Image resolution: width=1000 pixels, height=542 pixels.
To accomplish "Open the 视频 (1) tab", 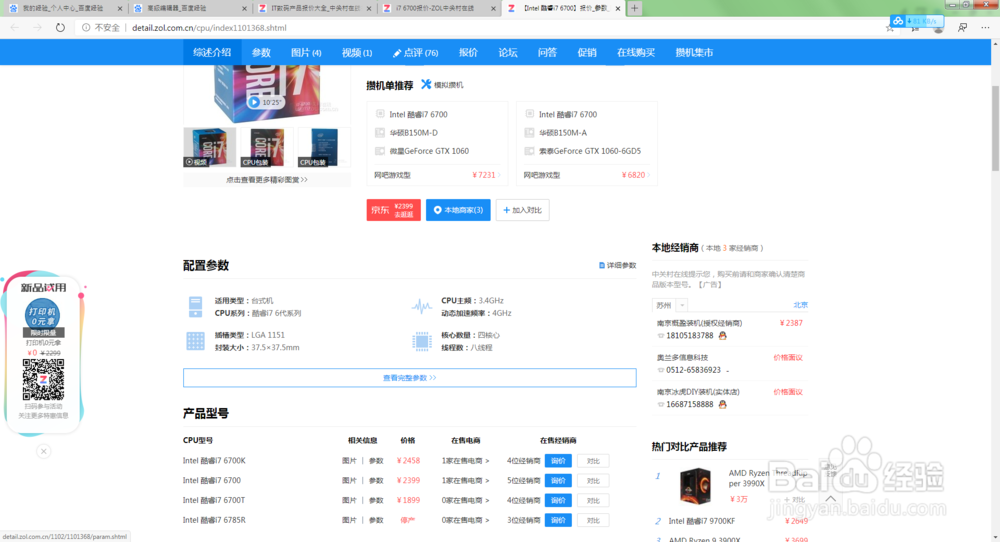I will pos(357,52).
